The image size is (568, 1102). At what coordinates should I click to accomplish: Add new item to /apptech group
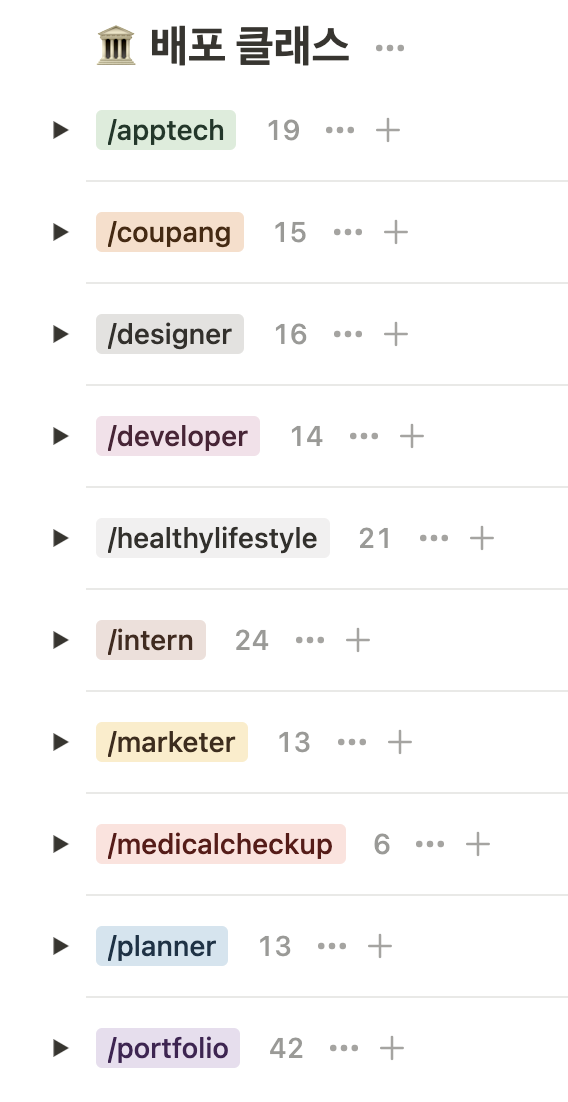pyautogui.click(x=388, y=130)
